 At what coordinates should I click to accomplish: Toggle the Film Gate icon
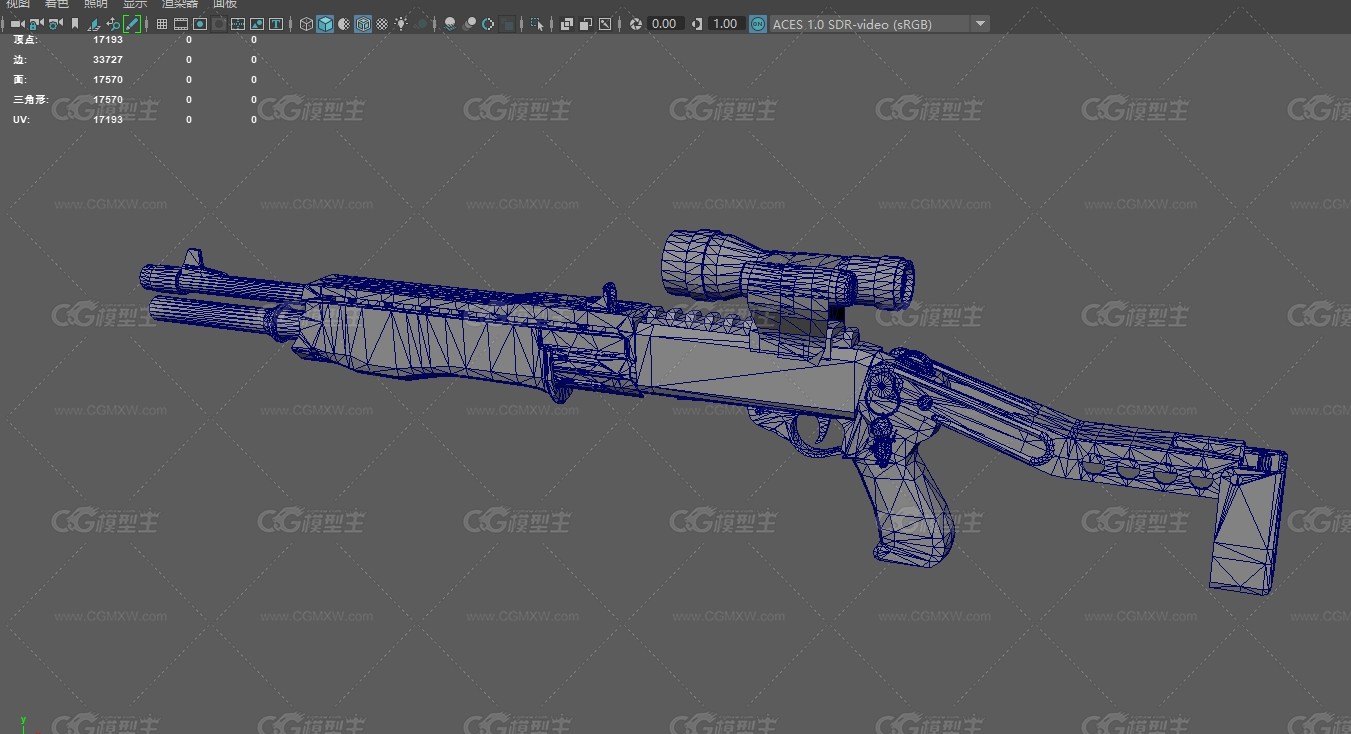click(181, 24)
